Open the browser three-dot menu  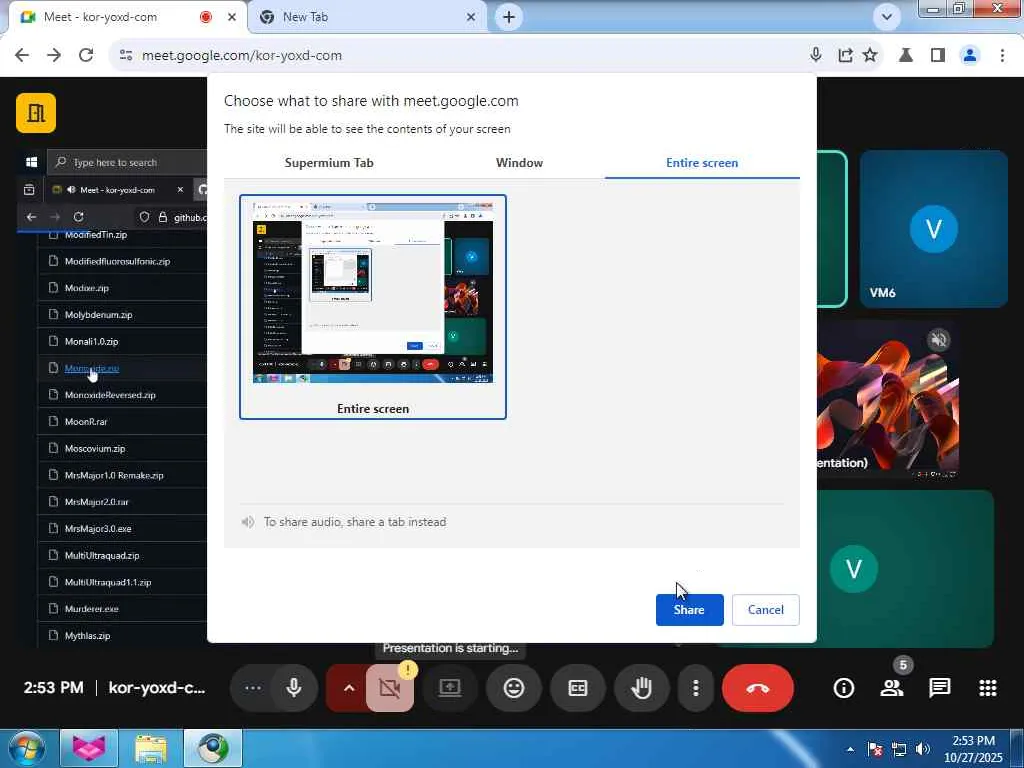[x=1002, y=55]
